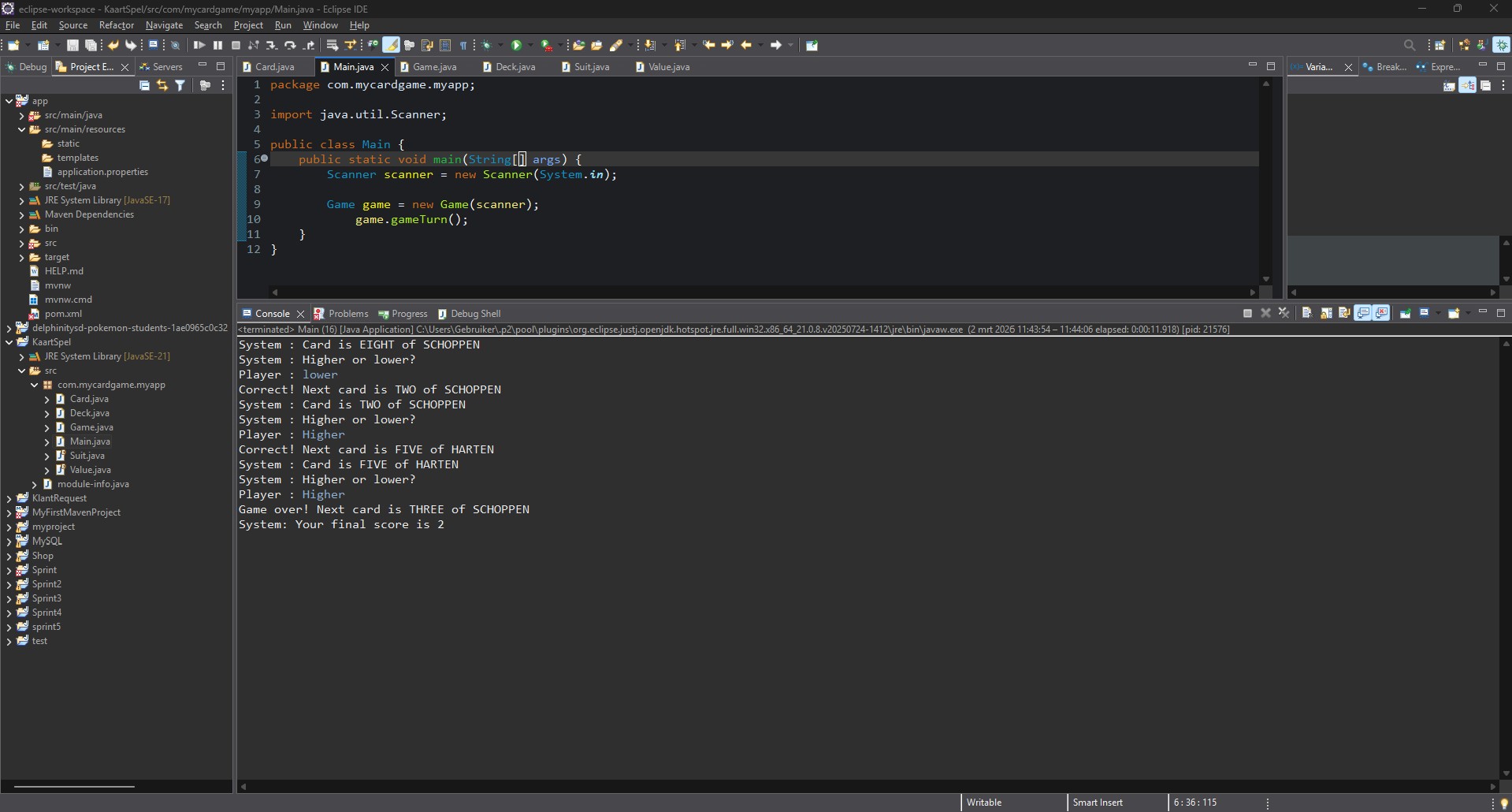
Task: Click the green Run button in toolbar
Action: [x=517, y=46]
